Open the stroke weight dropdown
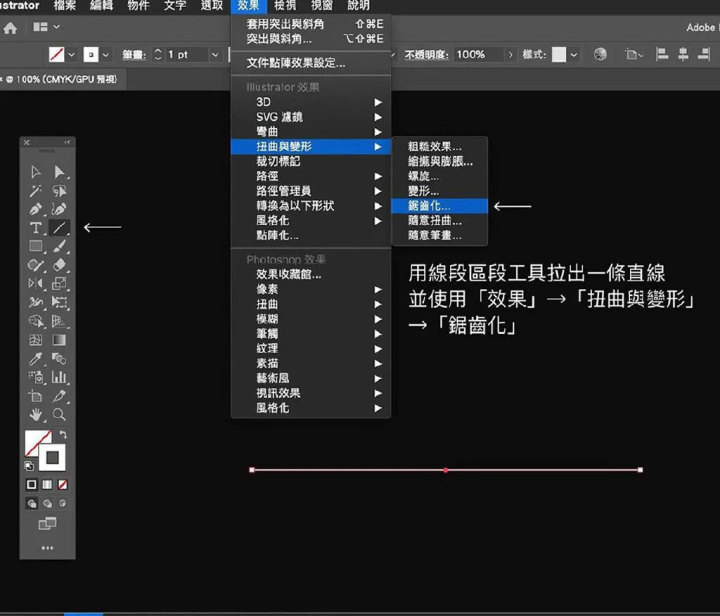Viewport: 720px width, 616px height. coord(215,55)
